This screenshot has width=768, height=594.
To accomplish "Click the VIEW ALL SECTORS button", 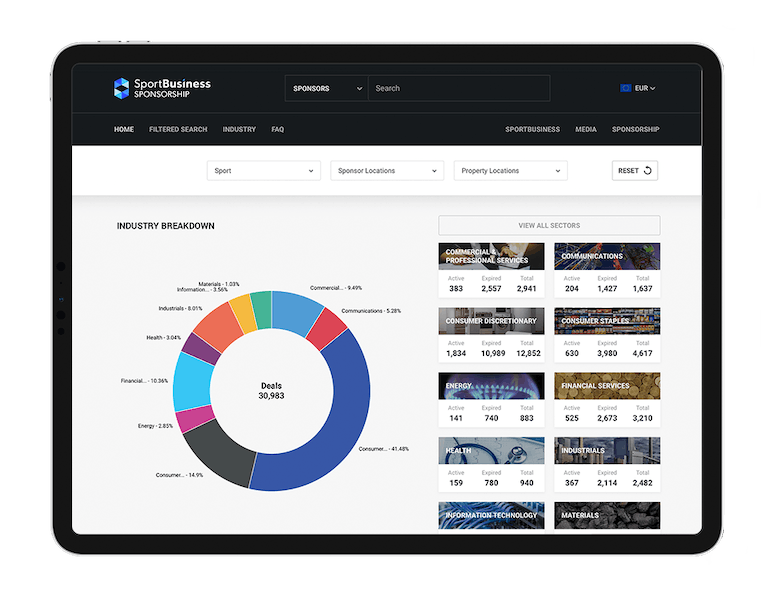I will [549, 225].
